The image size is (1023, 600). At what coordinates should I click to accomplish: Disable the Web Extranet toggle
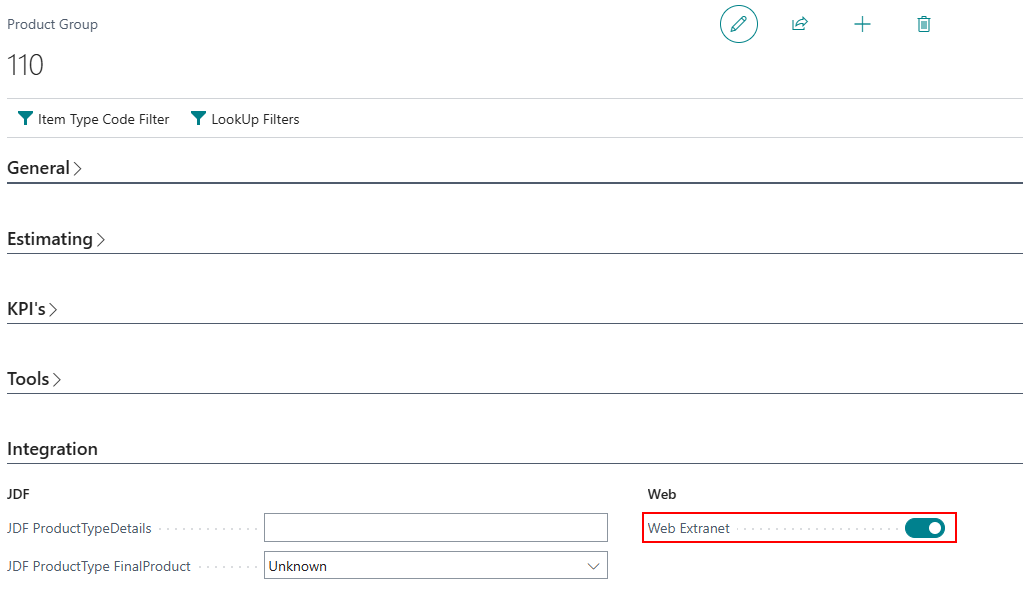(x=924, y=528)
